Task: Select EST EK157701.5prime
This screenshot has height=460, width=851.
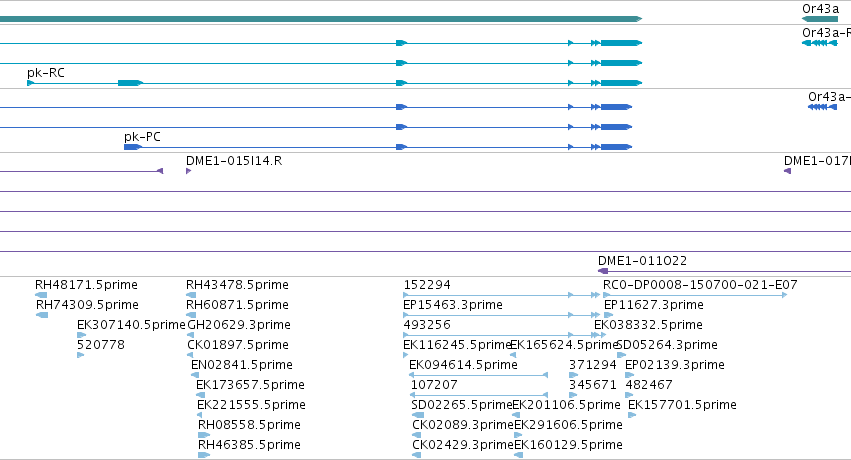Action: tap(682, 405)
